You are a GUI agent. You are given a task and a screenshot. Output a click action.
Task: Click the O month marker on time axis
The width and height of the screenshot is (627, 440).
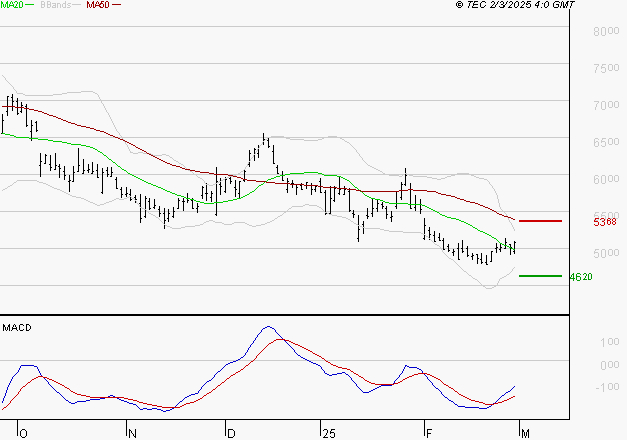(x=23, y=434)
